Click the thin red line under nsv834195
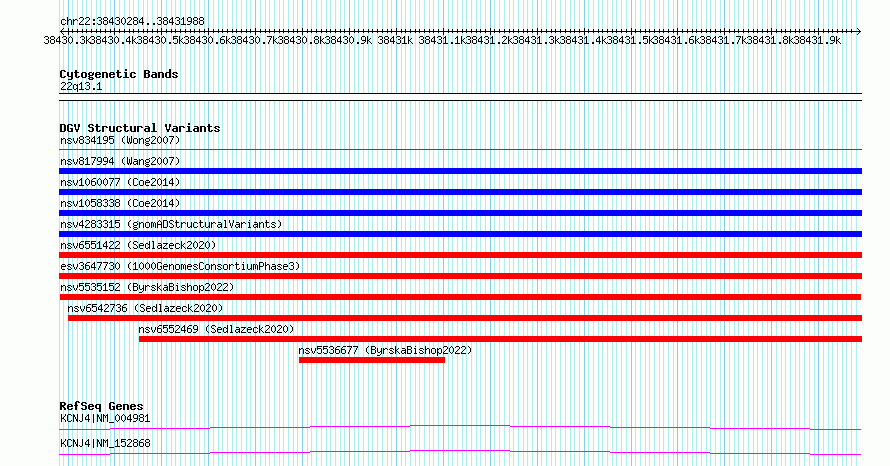The height and width of the screenshot is (466, 890). pyautogui.click(x=460, y=149)
